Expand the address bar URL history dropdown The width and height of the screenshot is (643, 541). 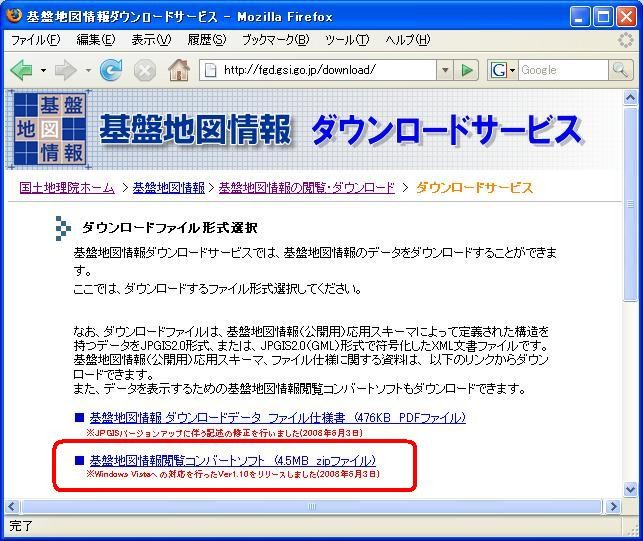click(x=445, y=70)
